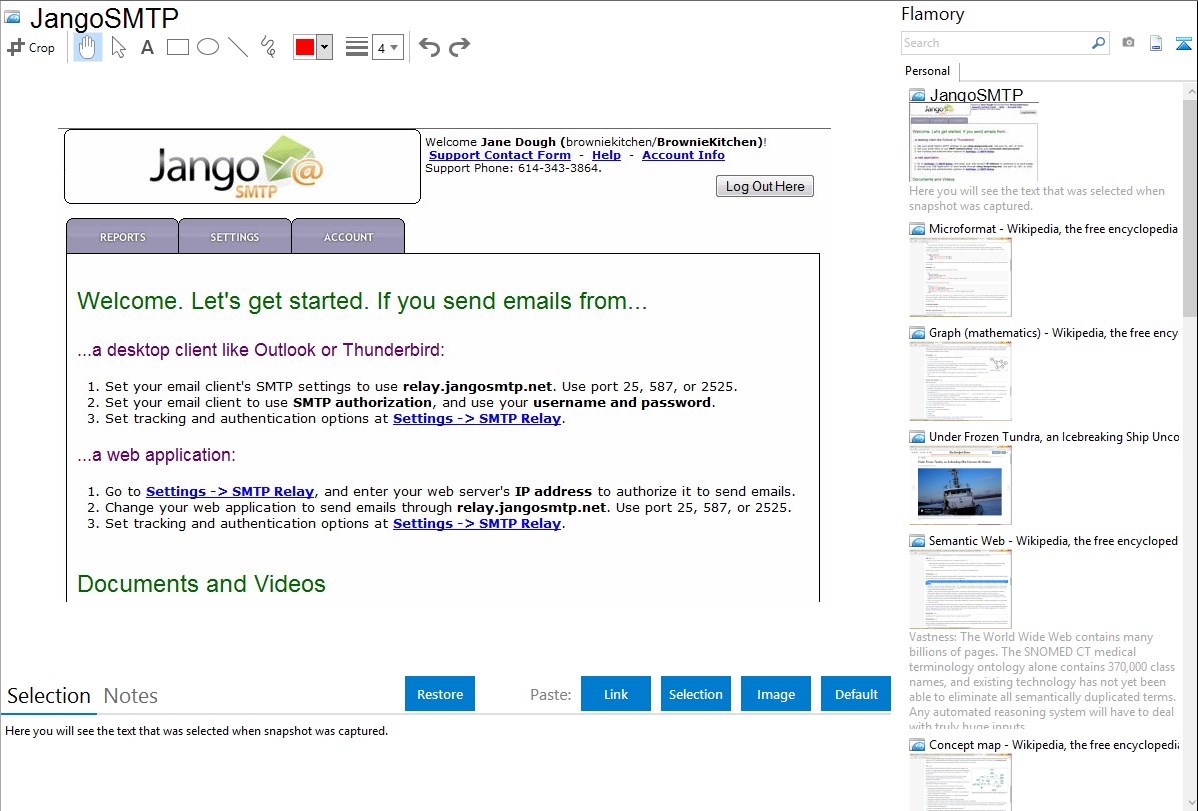Click the icon next to JangoSMTP snapshot title
The width and height of the screenshot is (1198, 811).
tap(918, 96)
